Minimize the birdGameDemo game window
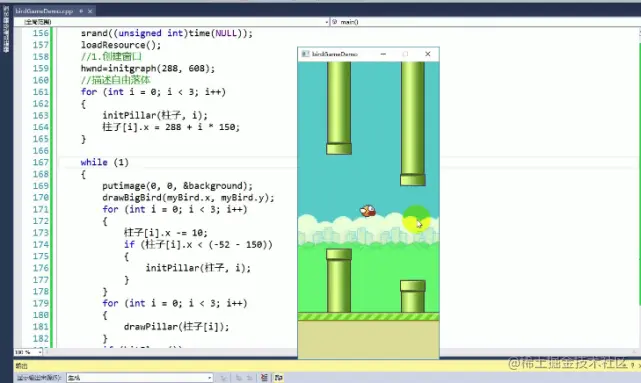 [x=383, y=54]
